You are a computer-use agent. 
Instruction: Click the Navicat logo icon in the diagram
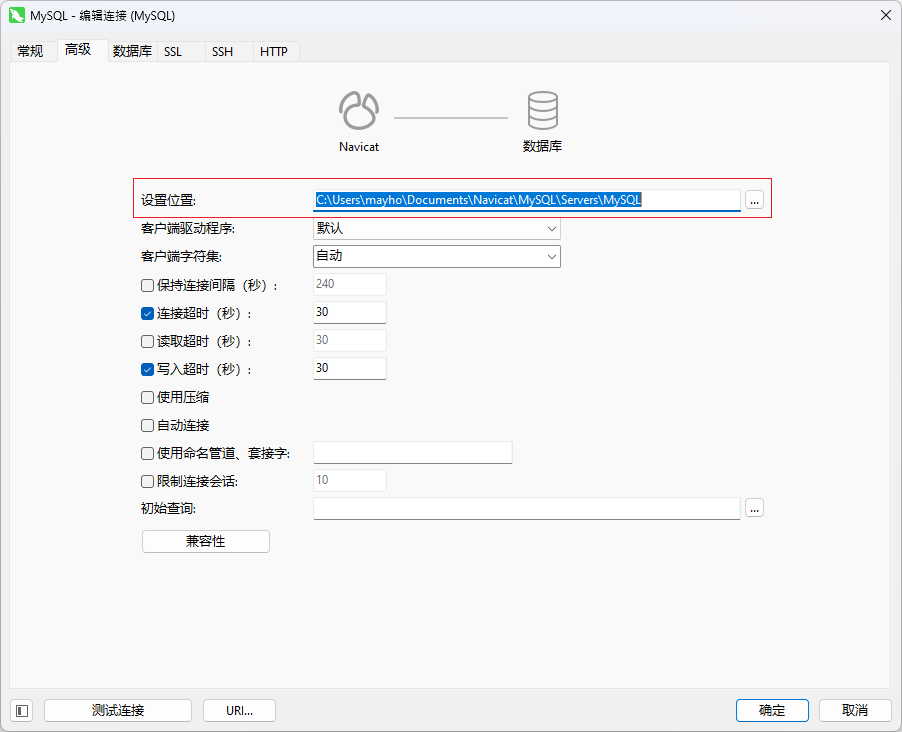pyautogui.click(x=358, y=110)
